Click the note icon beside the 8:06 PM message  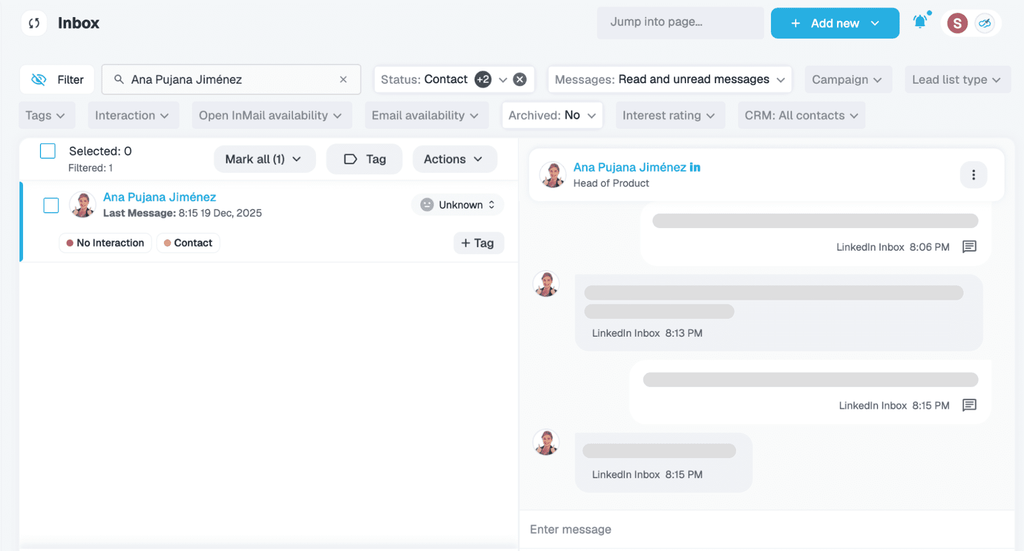969,247
